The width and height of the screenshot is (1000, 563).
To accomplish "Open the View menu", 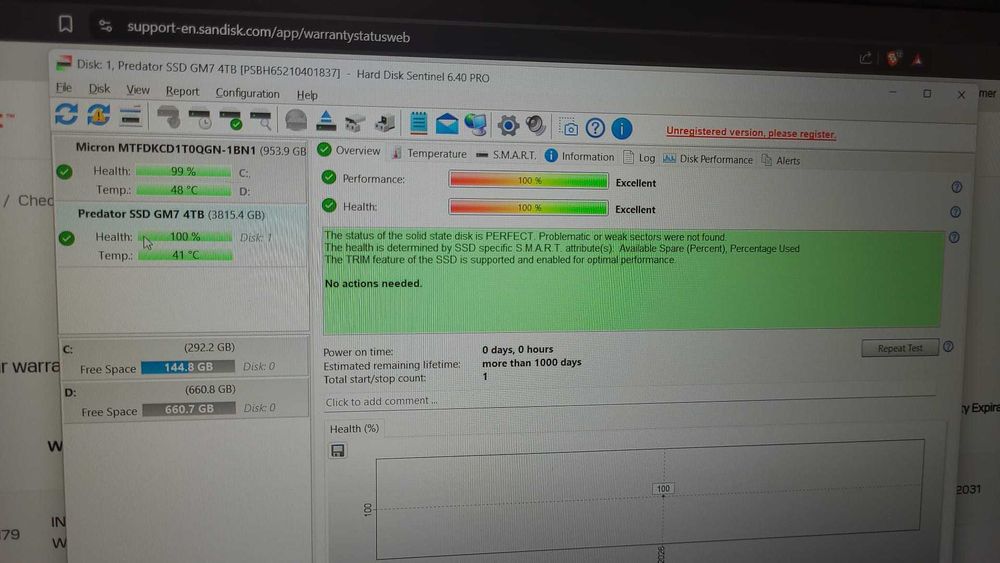I will click(x=138, y=90).
